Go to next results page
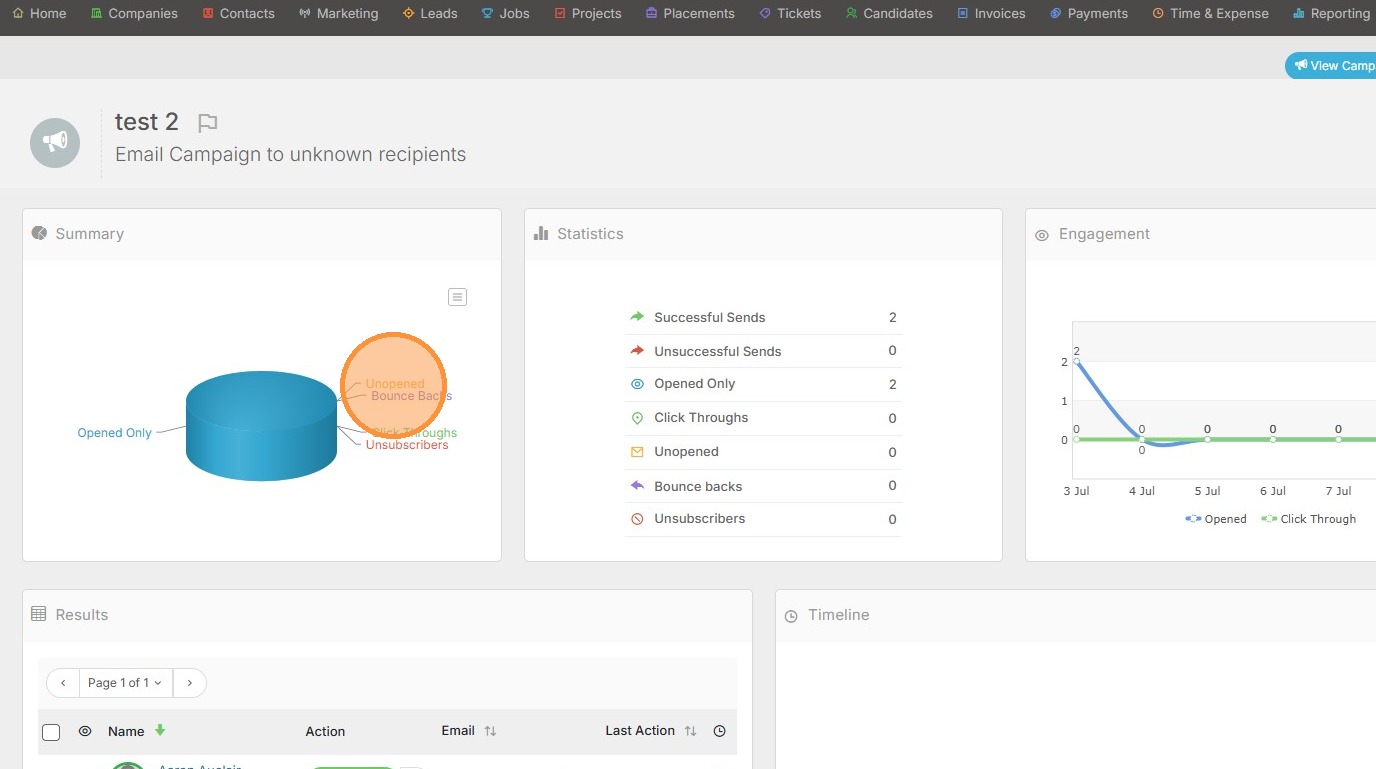The height and width of the screenshot is (769, 1376). (189, 683)
